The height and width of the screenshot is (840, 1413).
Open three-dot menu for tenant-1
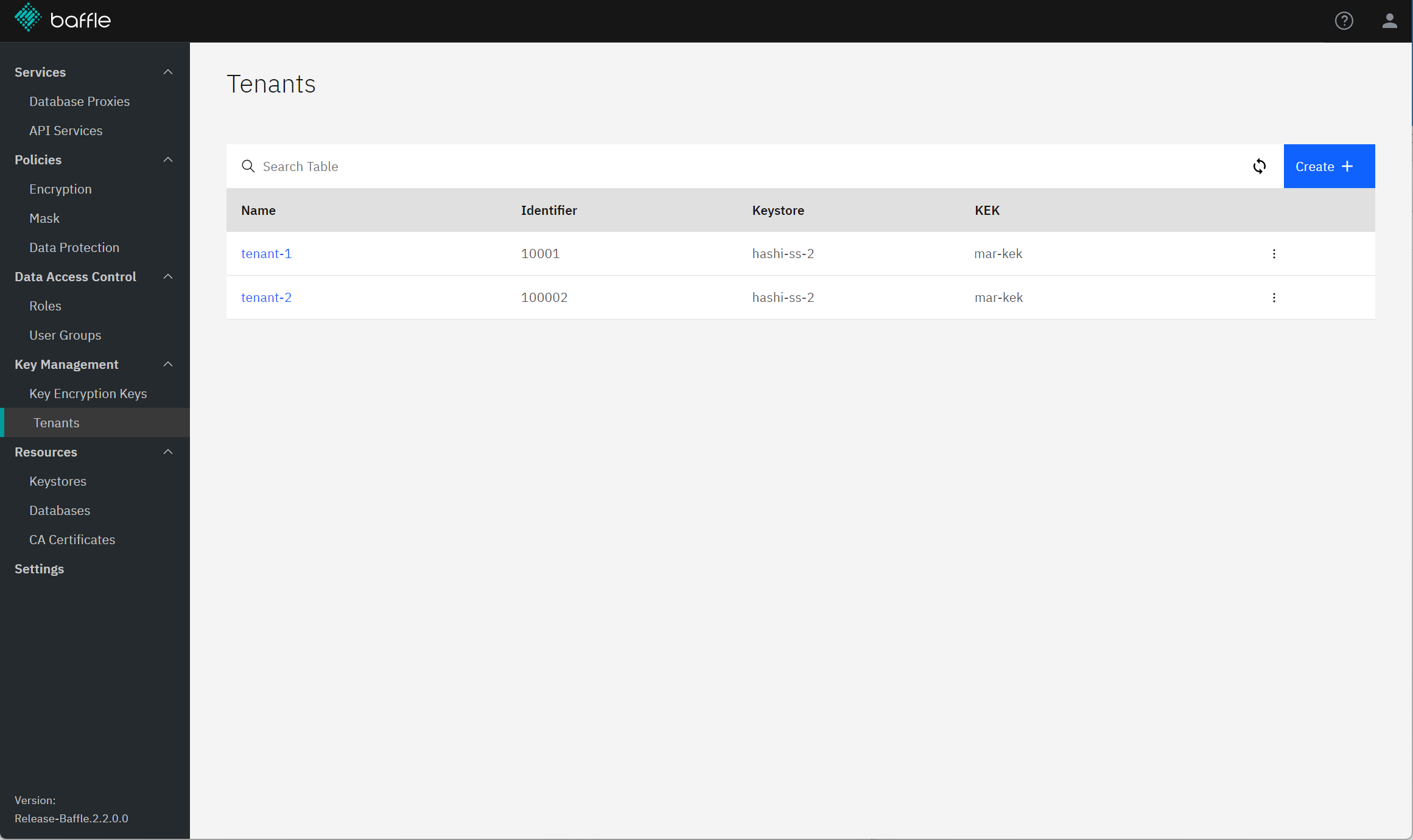click(1274, 254)
